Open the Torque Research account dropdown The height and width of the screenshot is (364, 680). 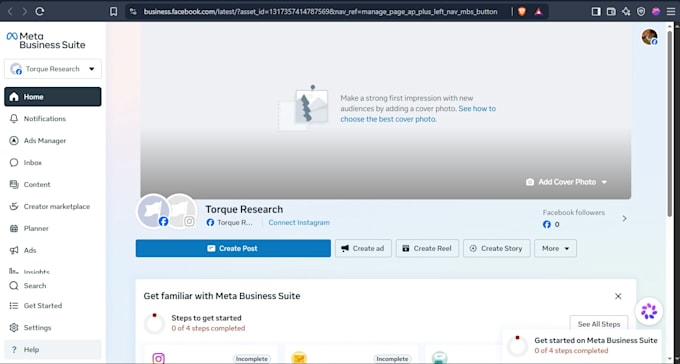tap(53, 69)
